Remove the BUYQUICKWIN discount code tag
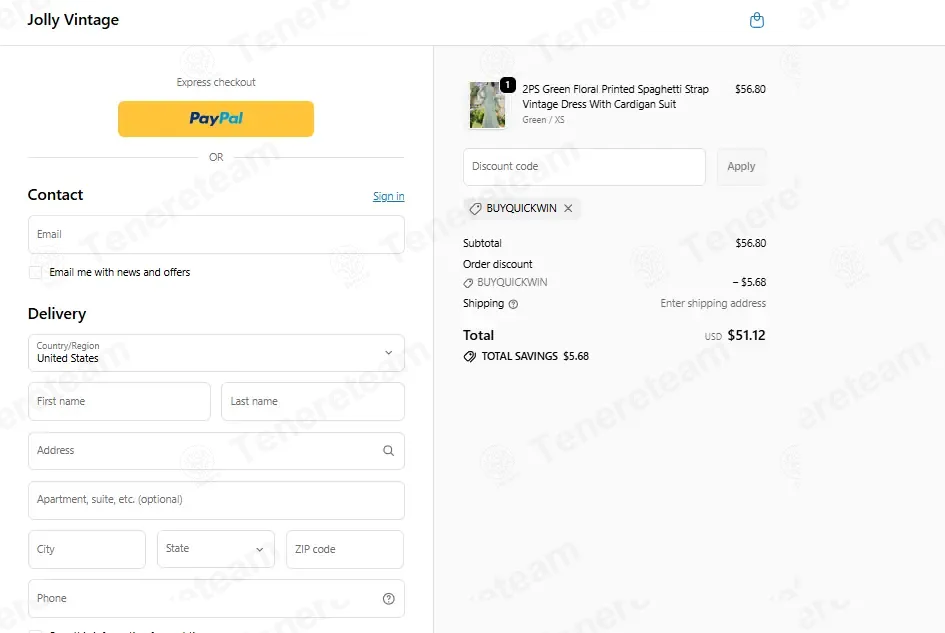This screenshot has height=633, width=945. [x=568, y=208]
